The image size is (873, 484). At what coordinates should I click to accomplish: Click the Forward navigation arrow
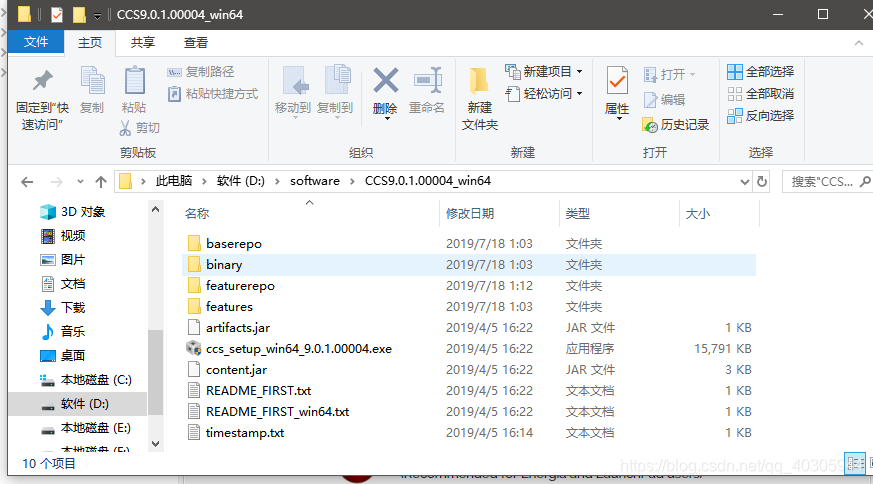pyautogui.click(x=57, y=182)
